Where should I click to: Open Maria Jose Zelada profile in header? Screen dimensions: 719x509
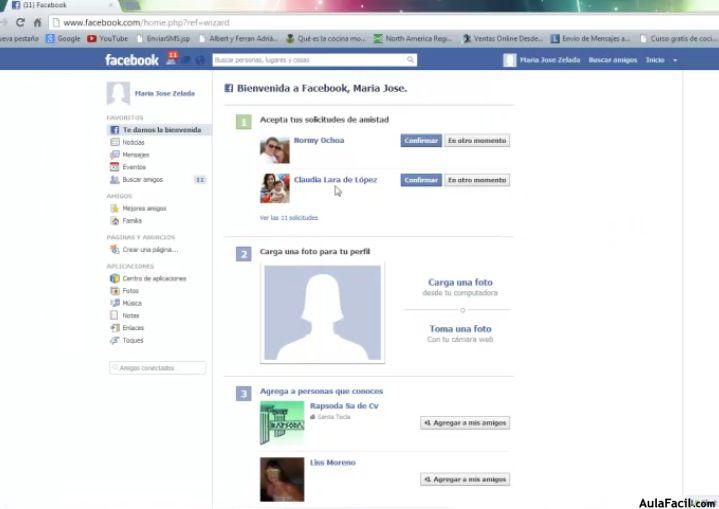542,60
